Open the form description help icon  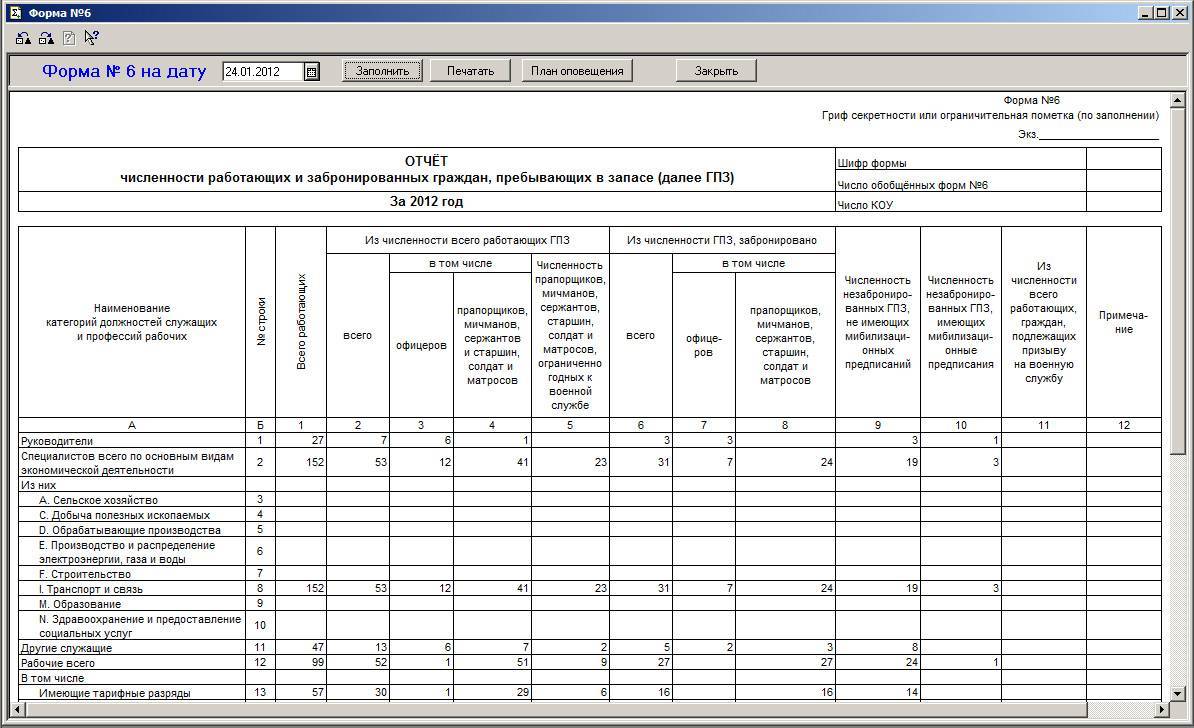(x=69, y=38)
